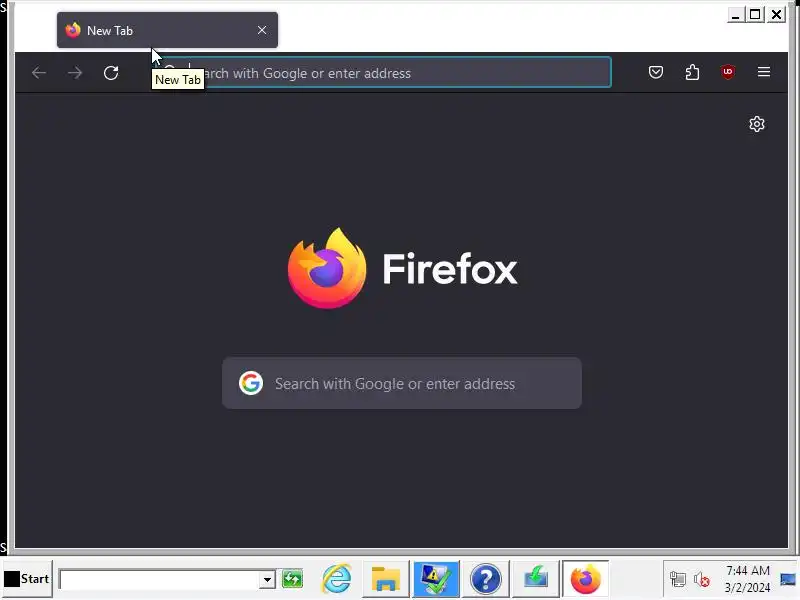Image resolution: width=800 pixels, height=600 pixels.
Task: Open the new tab personalize gear
Action: pyautogui.click(x=757, y=124)
